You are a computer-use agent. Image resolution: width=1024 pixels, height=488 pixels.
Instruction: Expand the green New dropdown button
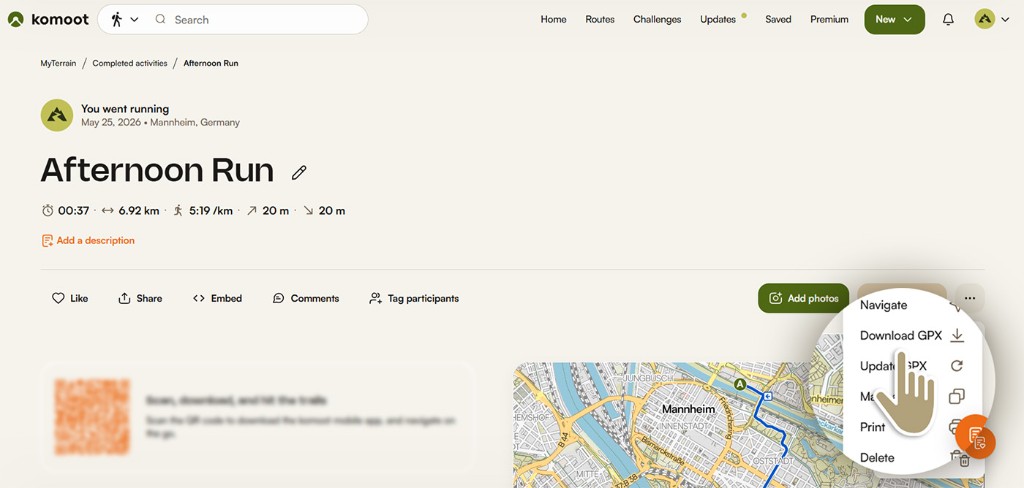tap(894, 20)
